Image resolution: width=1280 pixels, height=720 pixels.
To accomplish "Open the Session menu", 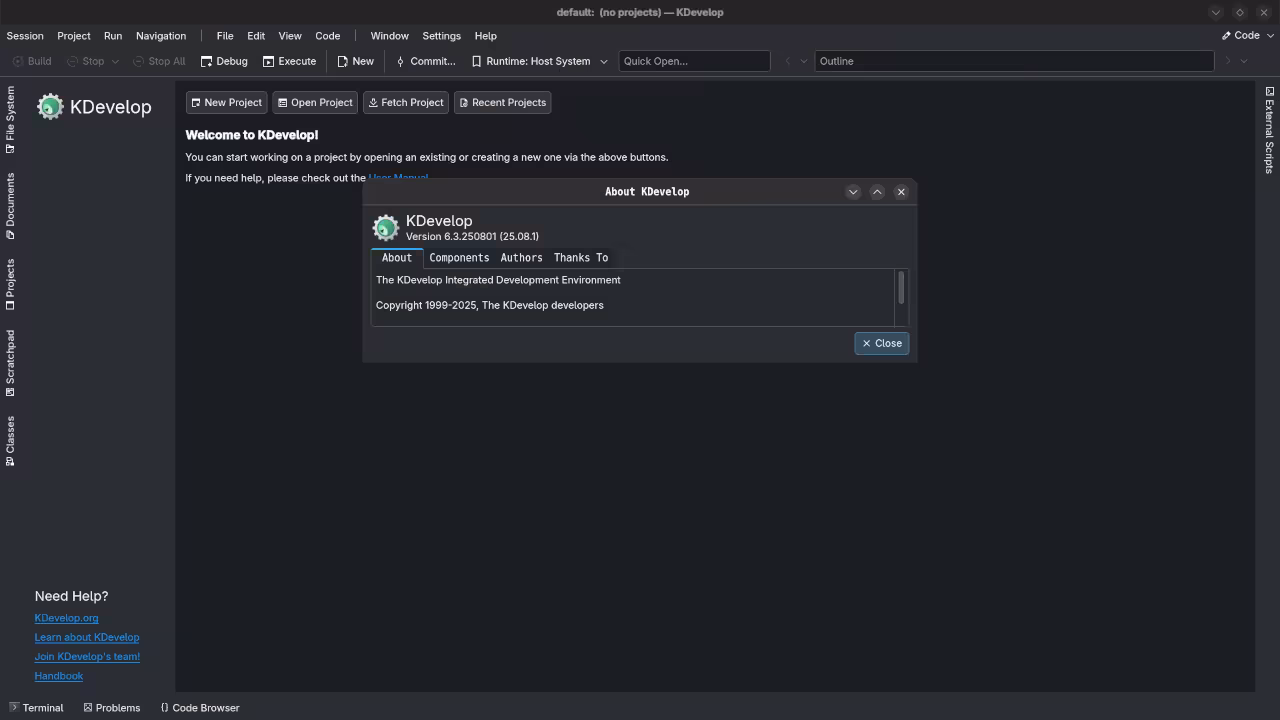I will click(25, 35).
